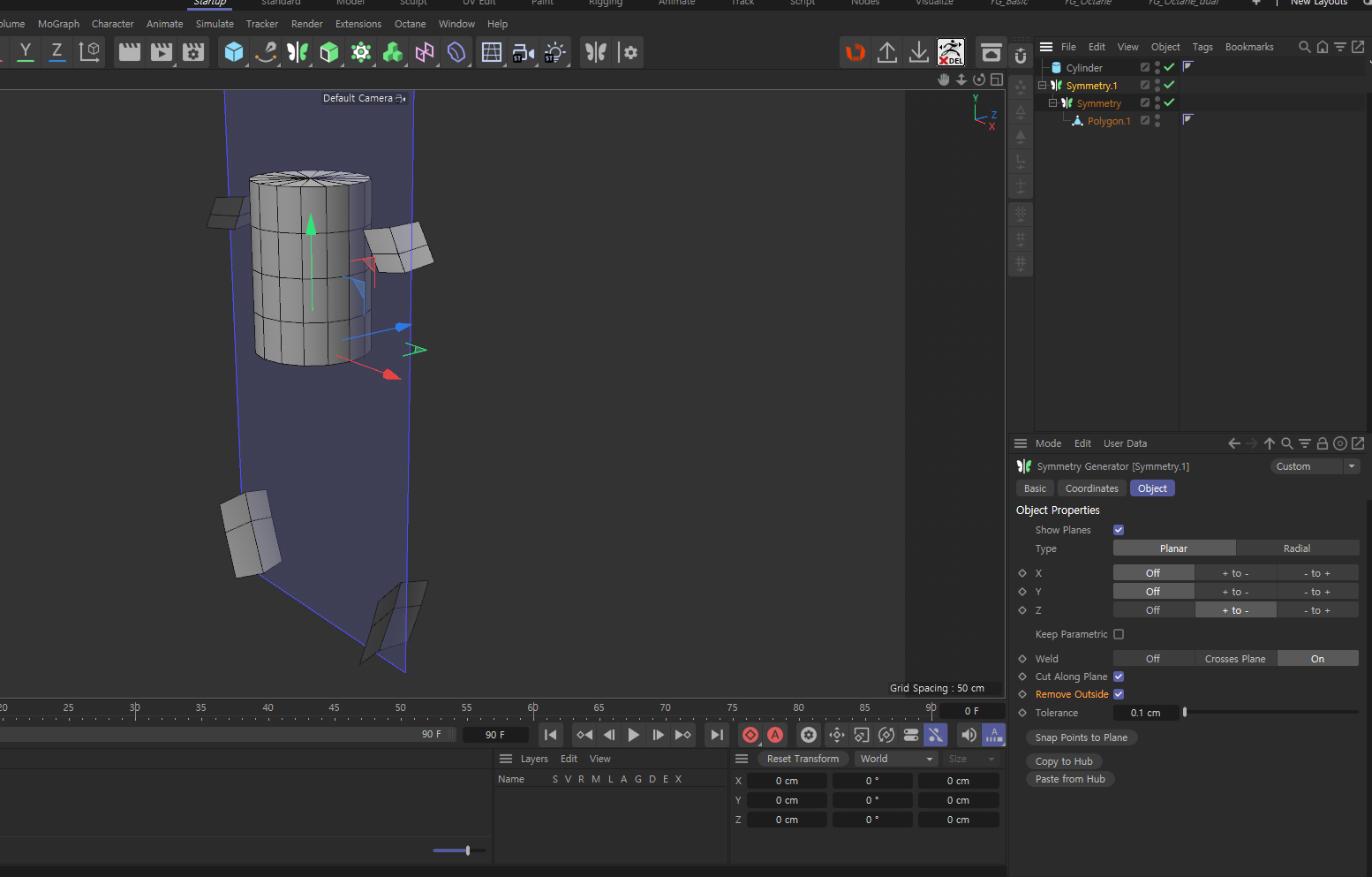Click the green Symmetry generator toolbar icon
This screenshot has width=1372, height=877.
pyautogui.click(x=298, y=52)
